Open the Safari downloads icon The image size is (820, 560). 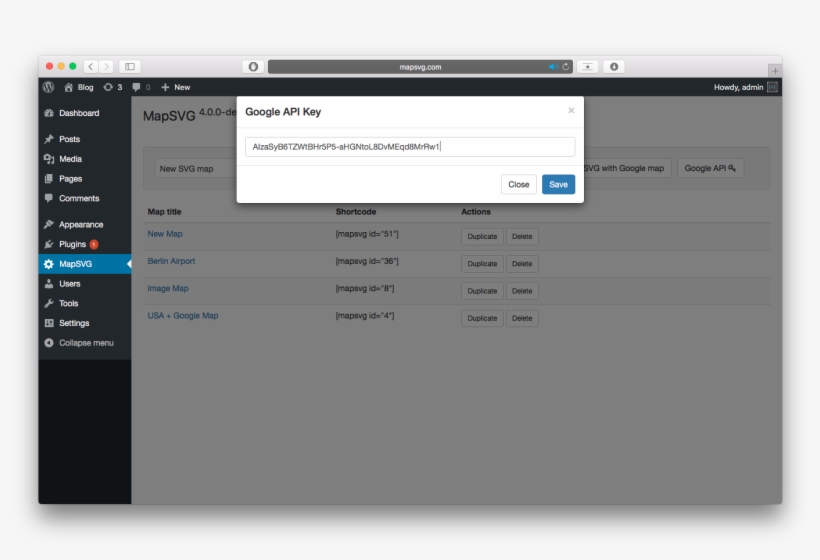pyautogui.click(x=614, y=67)
